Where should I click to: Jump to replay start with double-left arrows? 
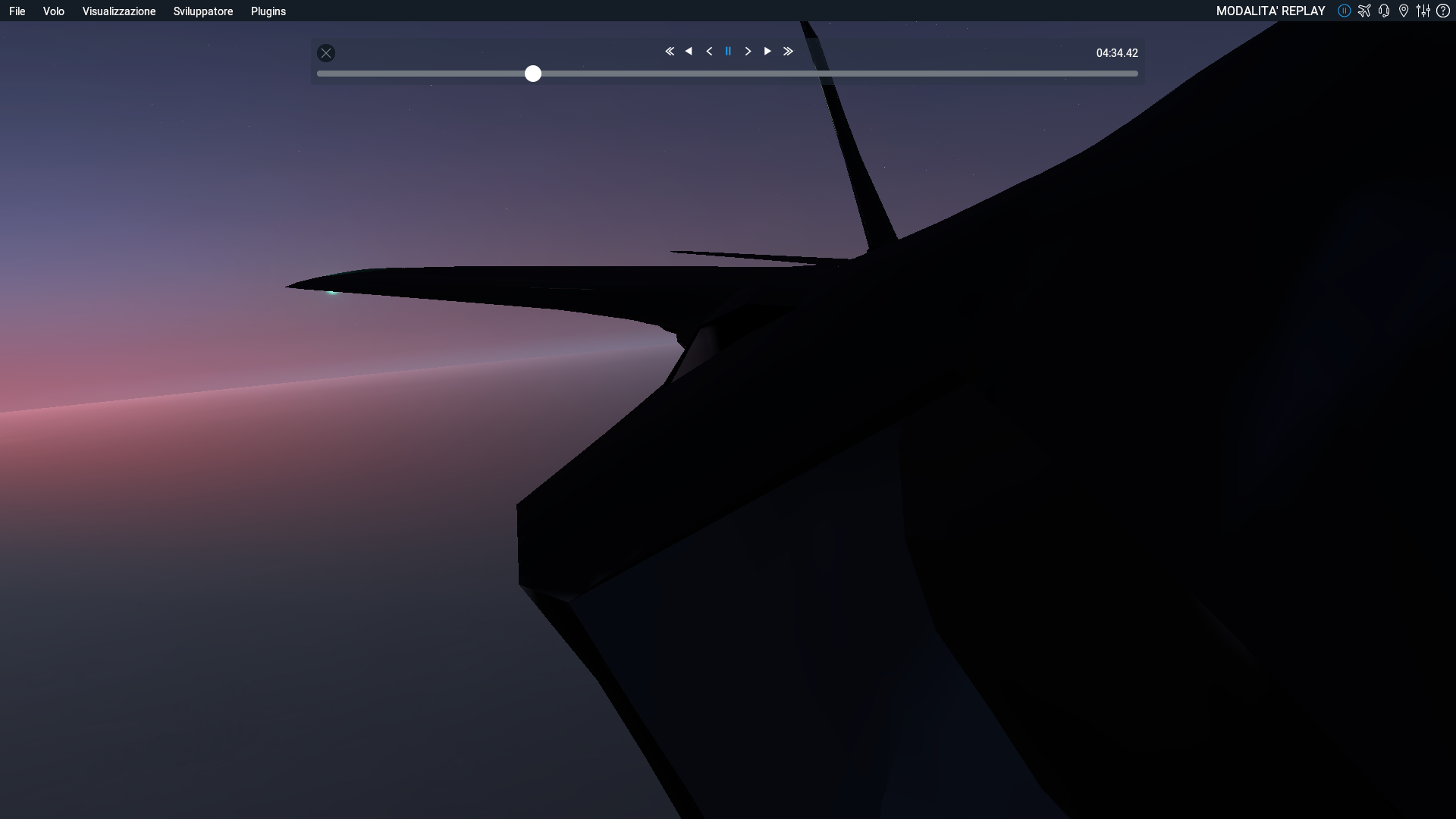click(670, 52)
